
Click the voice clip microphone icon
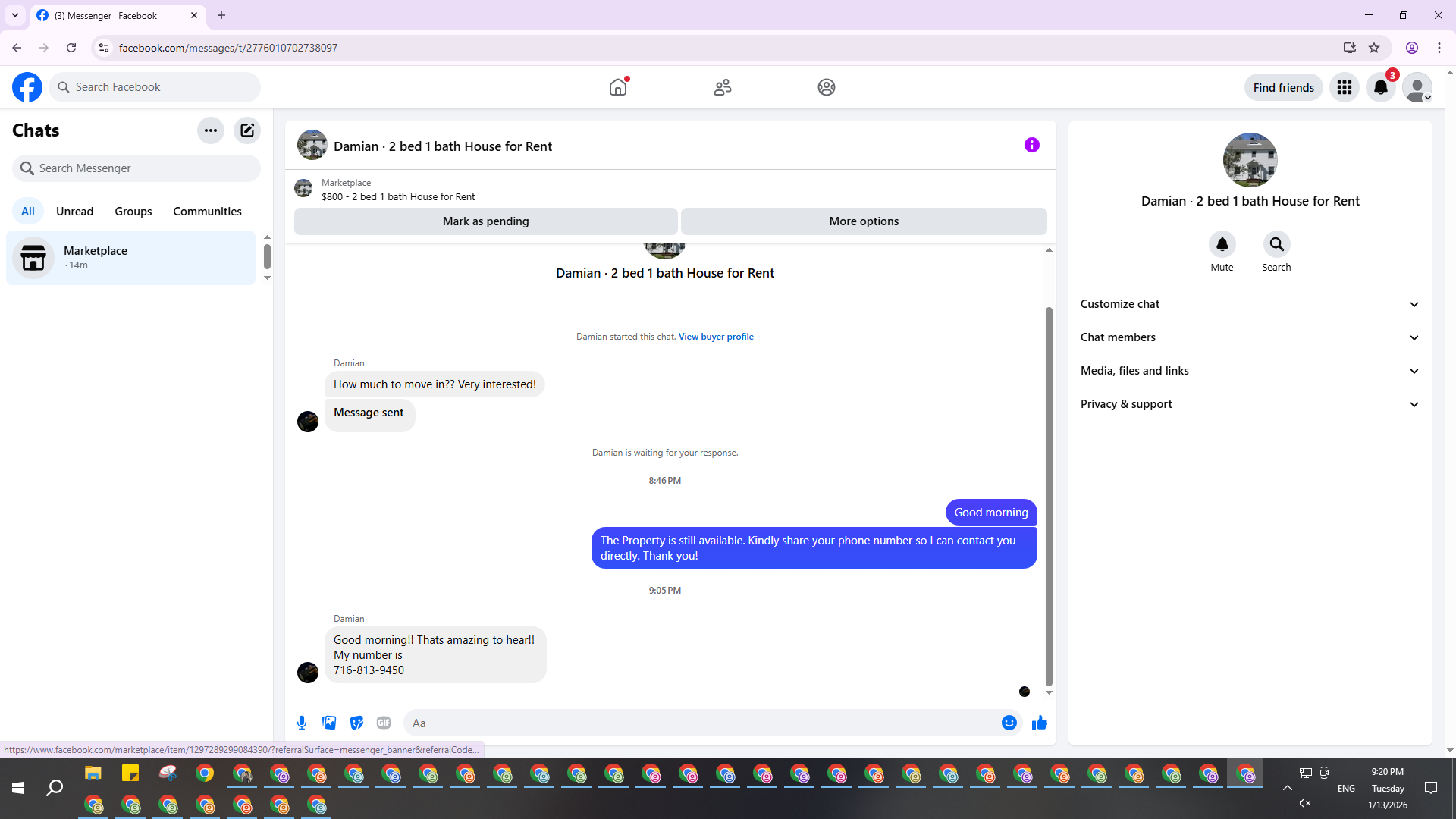click(302, 723)
